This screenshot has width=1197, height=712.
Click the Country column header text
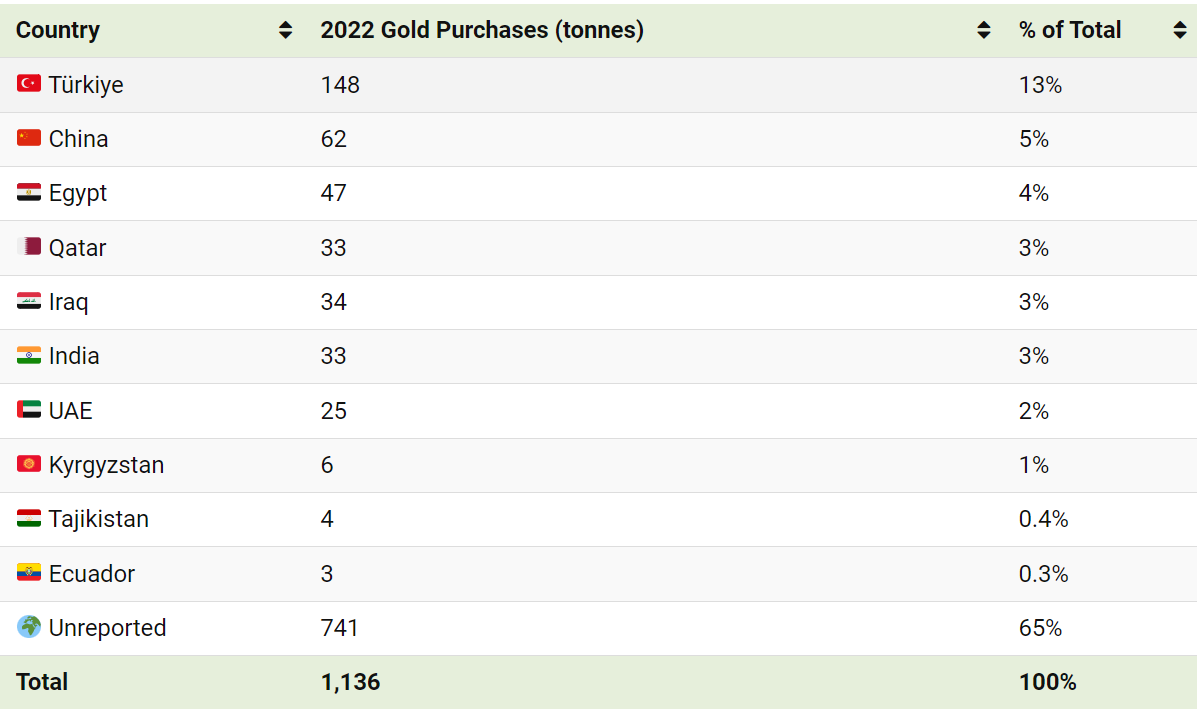point(58,30)
